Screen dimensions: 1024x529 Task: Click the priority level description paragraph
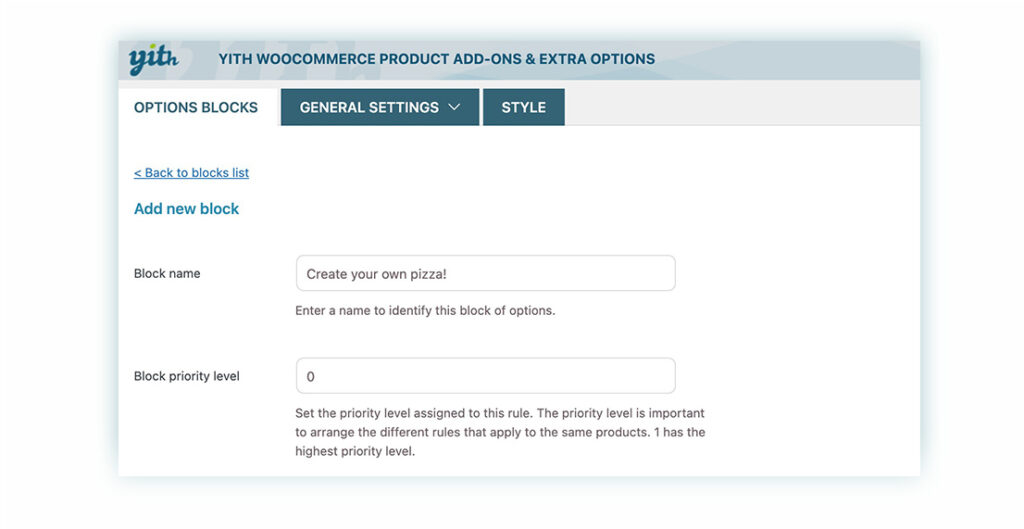[500, 432]
